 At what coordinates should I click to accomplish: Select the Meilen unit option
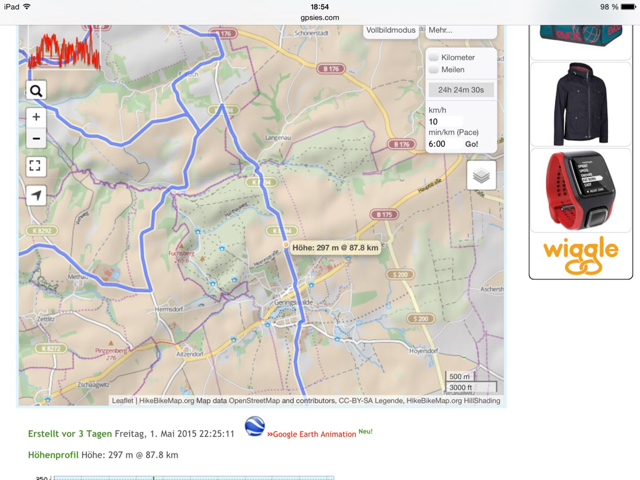pyautogui.click(x=434, y=70)
